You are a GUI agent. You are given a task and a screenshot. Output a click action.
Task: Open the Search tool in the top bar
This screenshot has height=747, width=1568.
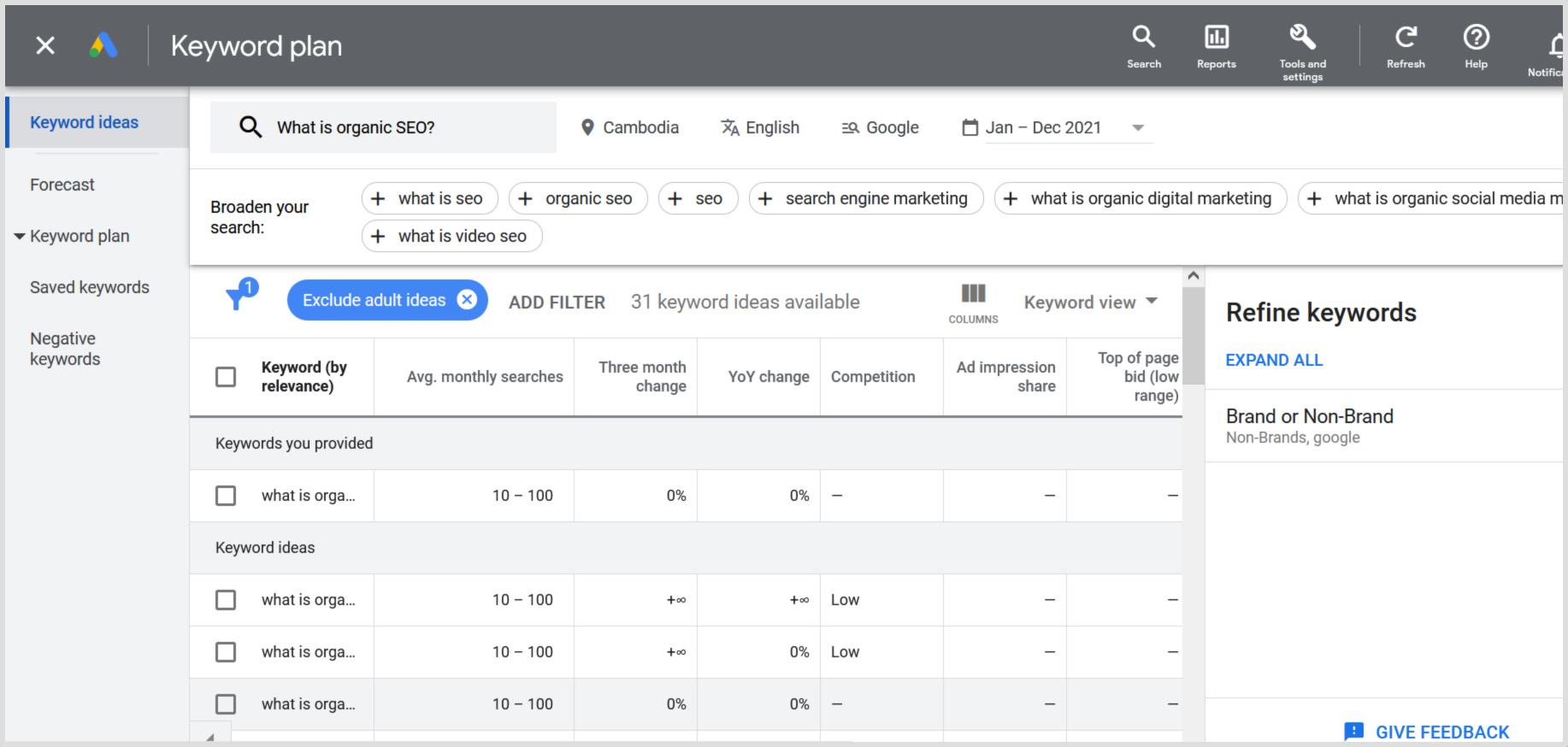1143,47
